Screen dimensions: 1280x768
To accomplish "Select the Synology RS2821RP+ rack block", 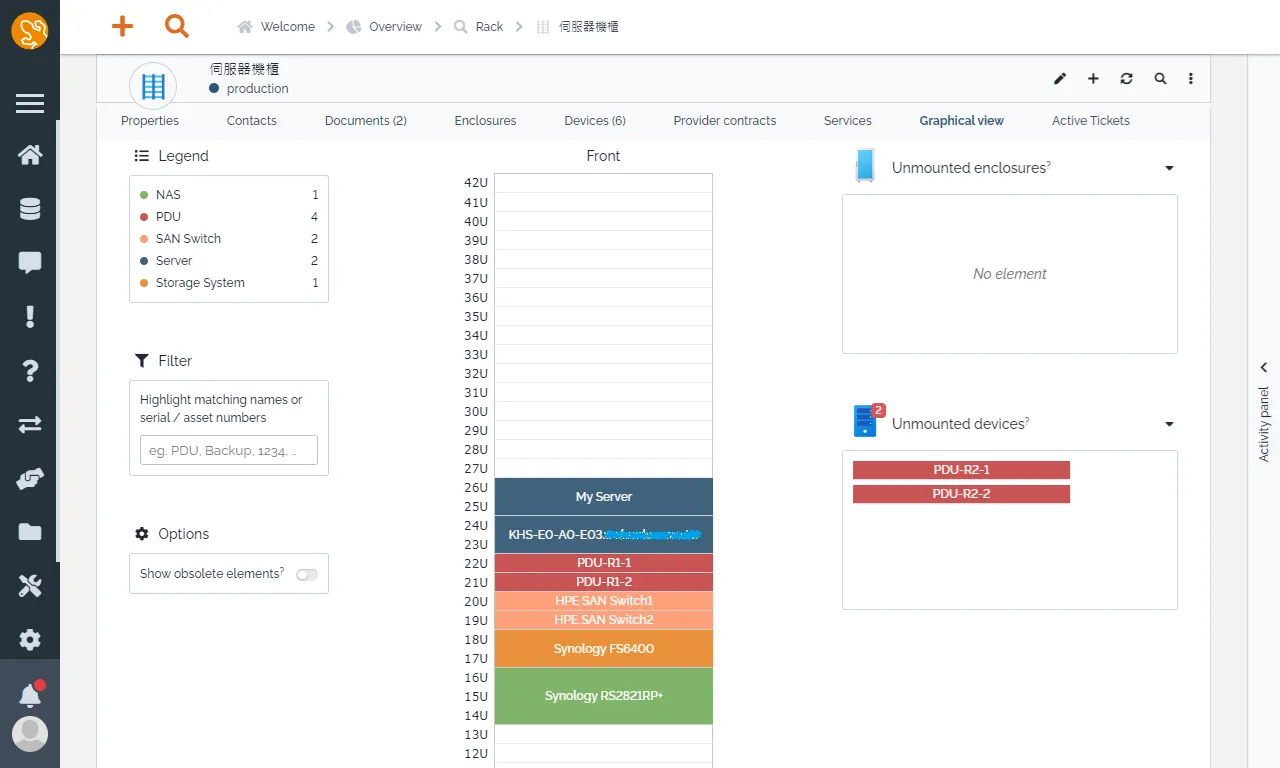I will pyautogui.click(x=604, y=696).
